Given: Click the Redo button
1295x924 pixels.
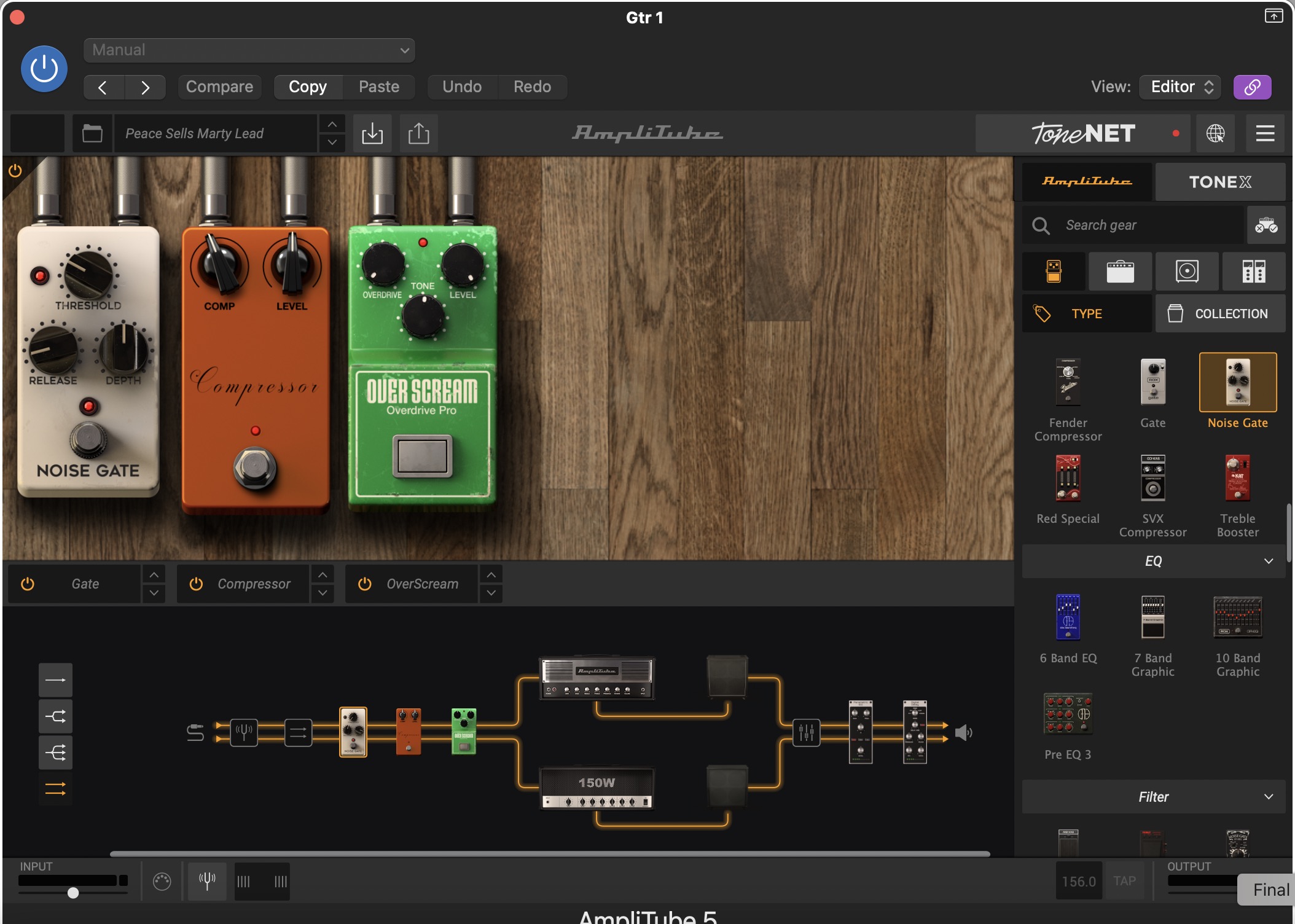Looking at the screenshot, I should [532, 87].
